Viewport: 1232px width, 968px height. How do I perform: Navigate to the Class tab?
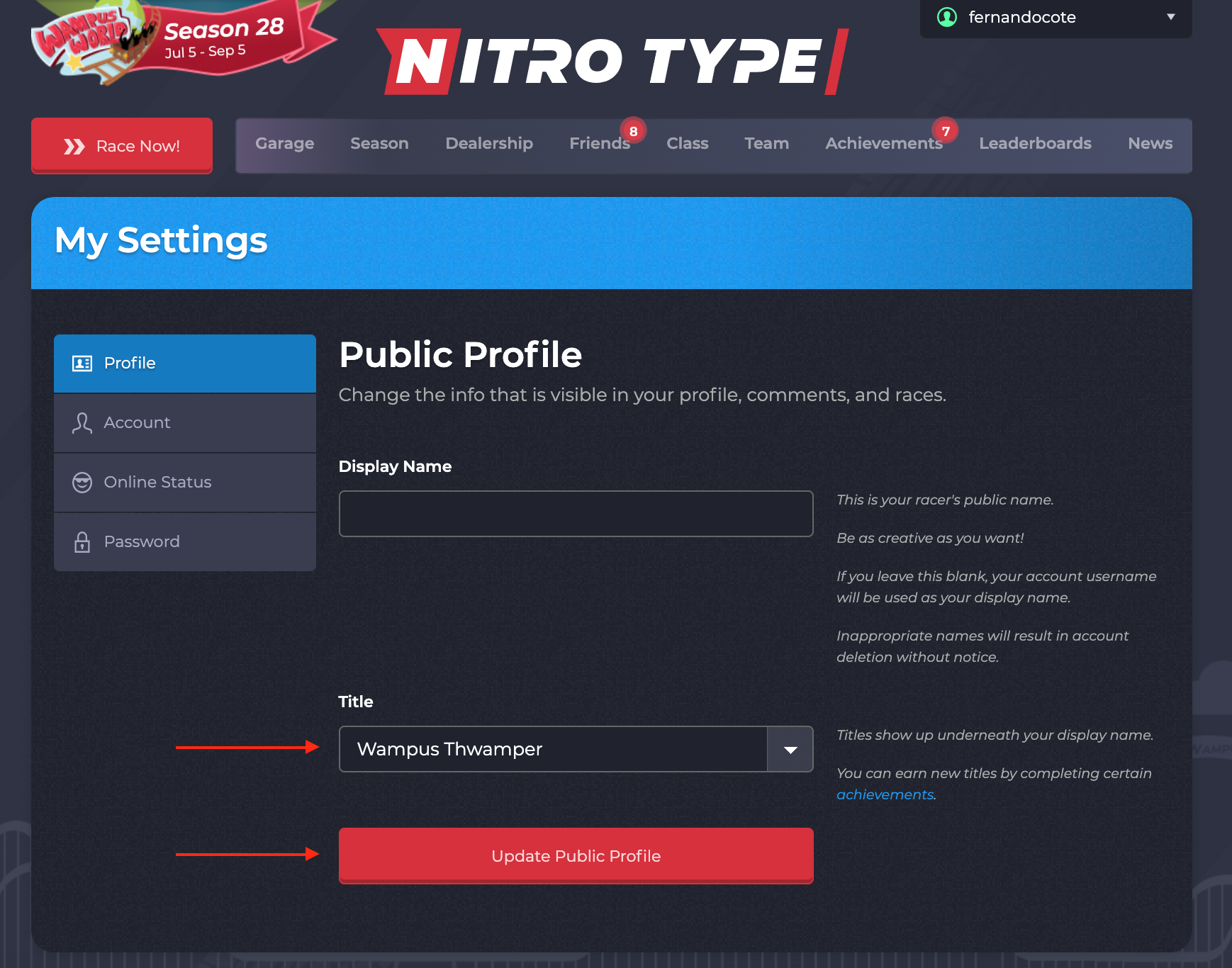[687, 143]
